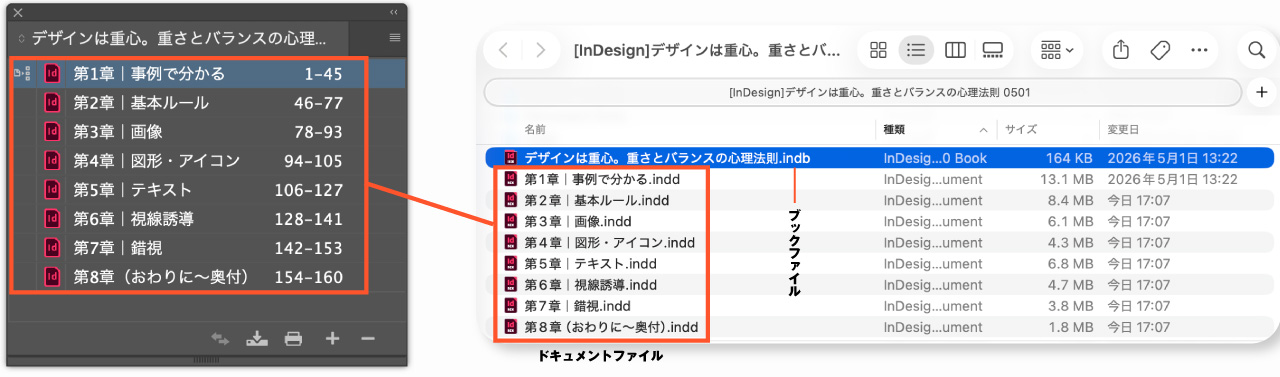This screenshot has height=377, width=1280.
Task: Save the book with the save icon
Action: point(257,339)
